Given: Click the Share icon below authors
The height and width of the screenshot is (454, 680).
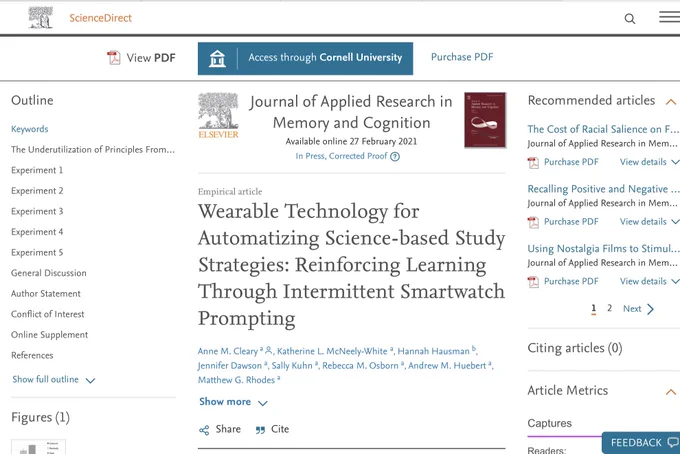Looking at the screenshot, I should [x=204, y=430].
